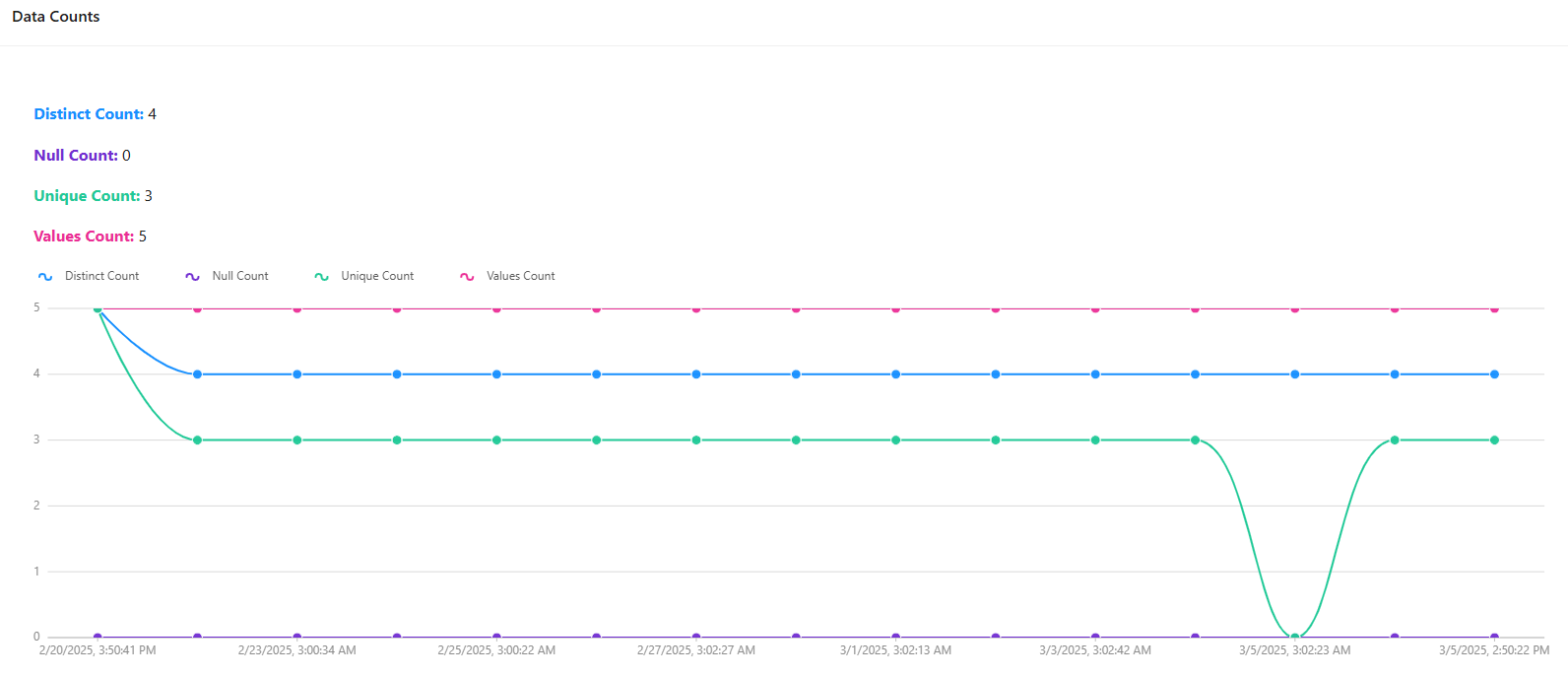The height and width of the screenshot is (677, 1568).
Task: Click the green Unique Count legend wave icon
Action: (x=321, y=277)
